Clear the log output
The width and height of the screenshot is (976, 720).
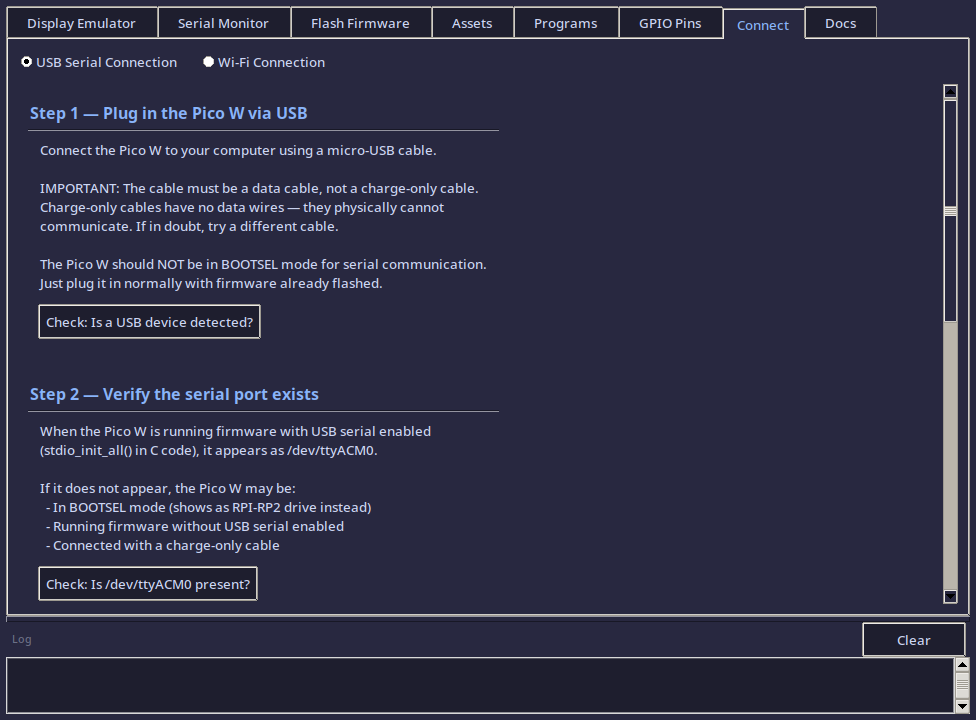[912, 639]
